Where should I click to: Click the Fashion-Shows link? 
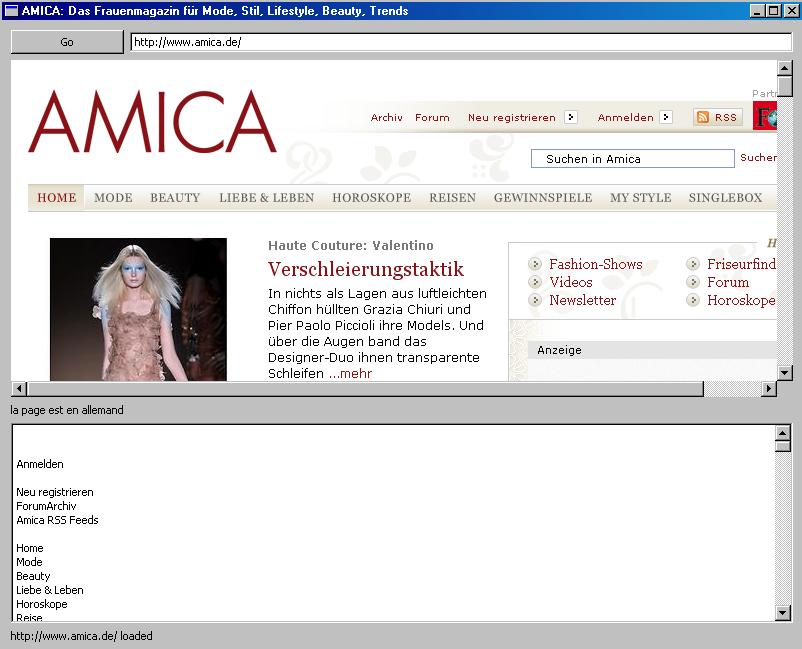[596, 264]
